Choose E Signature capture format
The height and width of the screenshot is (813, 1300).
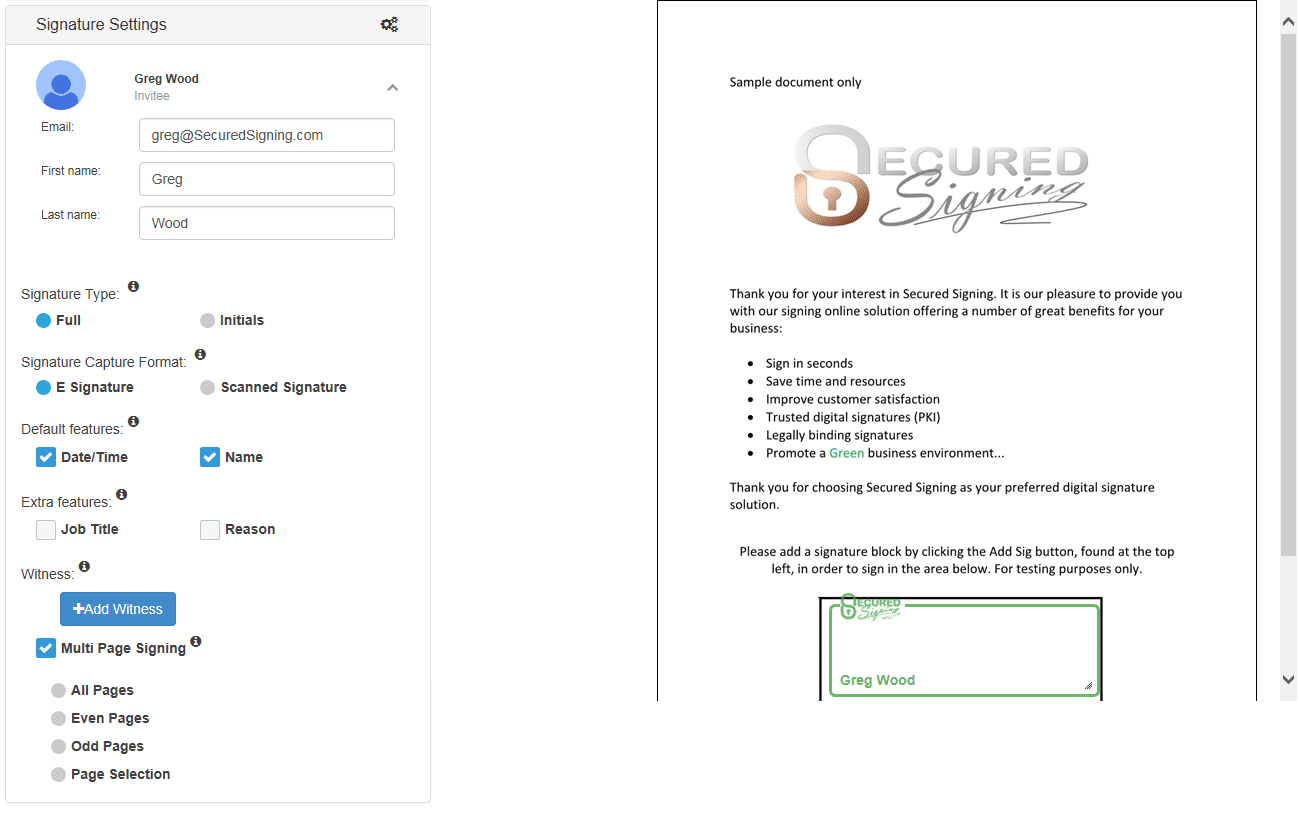(43, 388)
